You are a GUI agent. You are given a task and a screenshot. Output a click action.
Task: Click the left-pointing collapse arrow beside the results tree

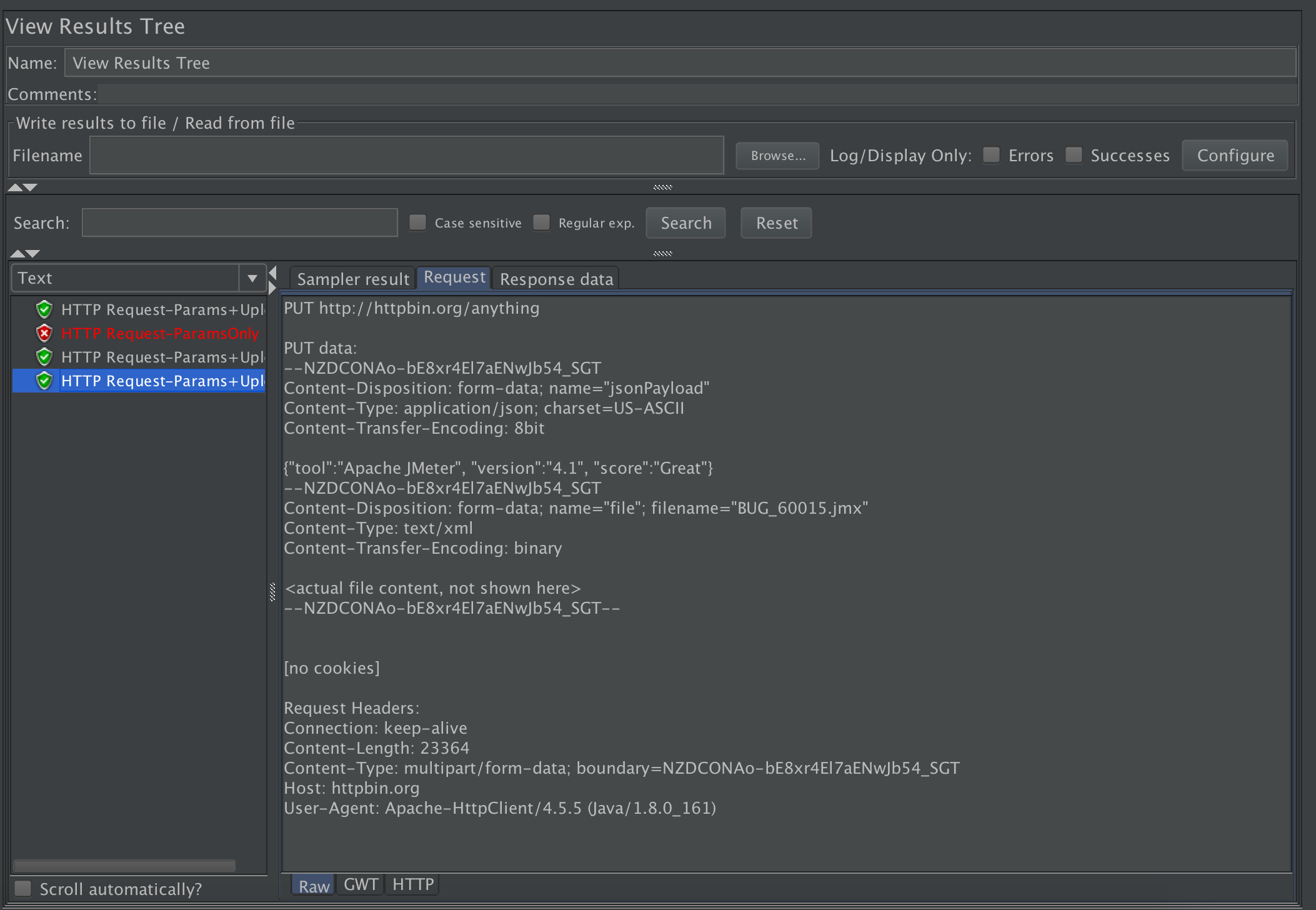(273, 273)
